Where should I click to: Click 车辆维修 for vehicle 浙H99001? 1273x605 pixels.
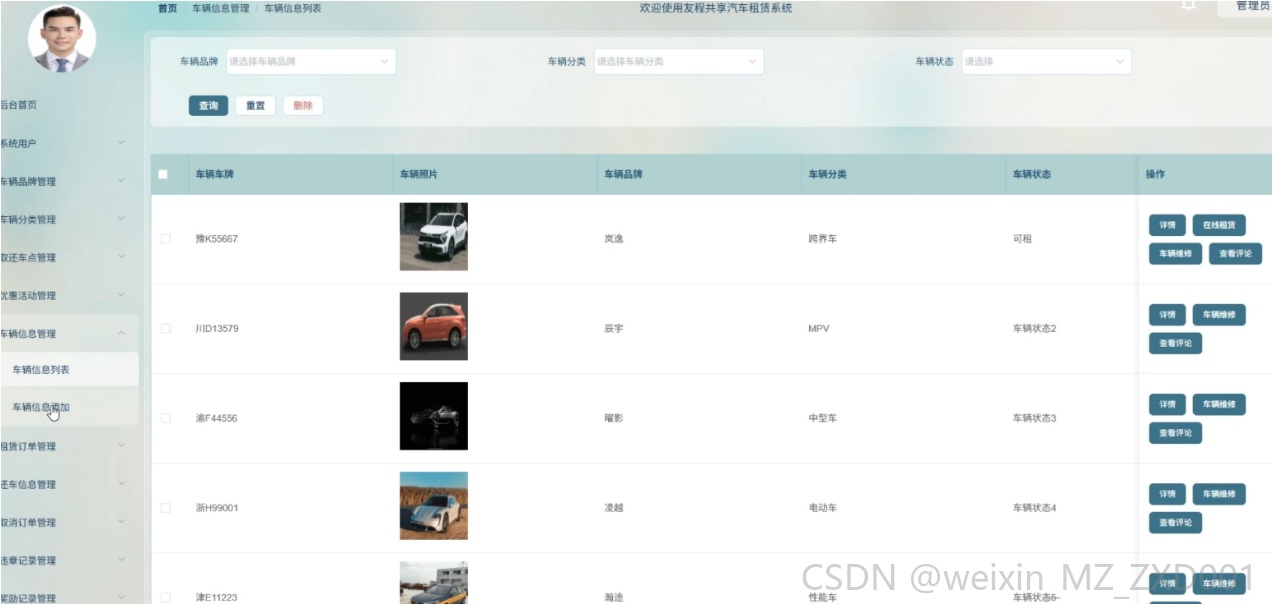pyautogui.click(x=1219, y=494)
